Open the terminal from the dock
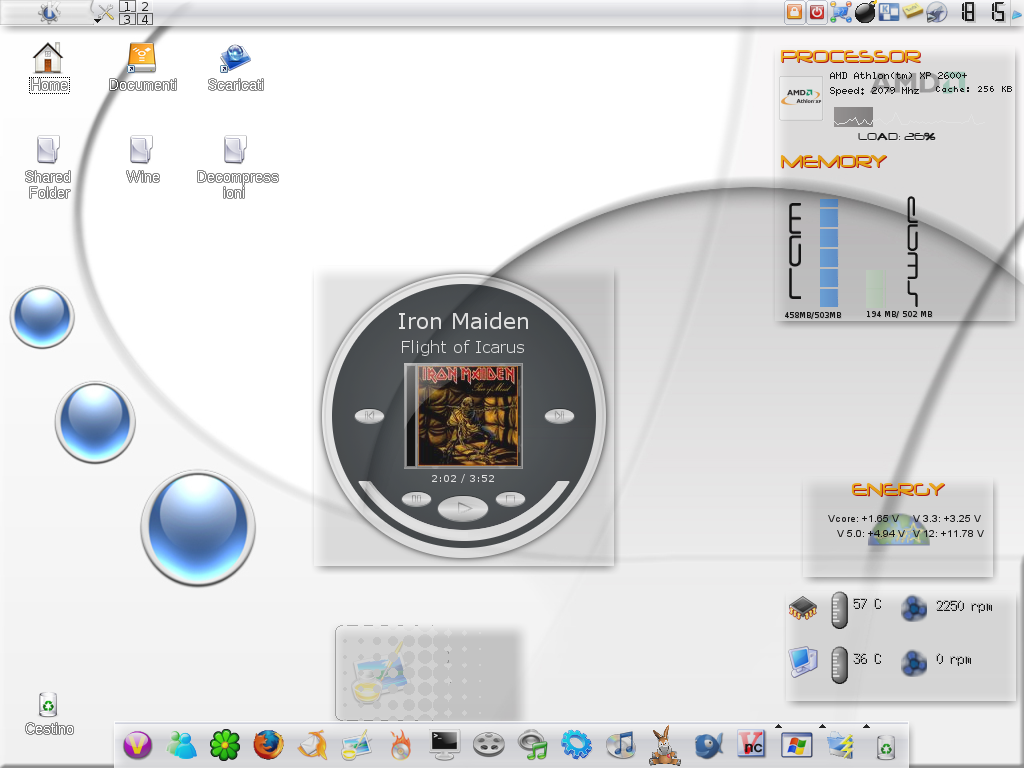 coord(445,745)
